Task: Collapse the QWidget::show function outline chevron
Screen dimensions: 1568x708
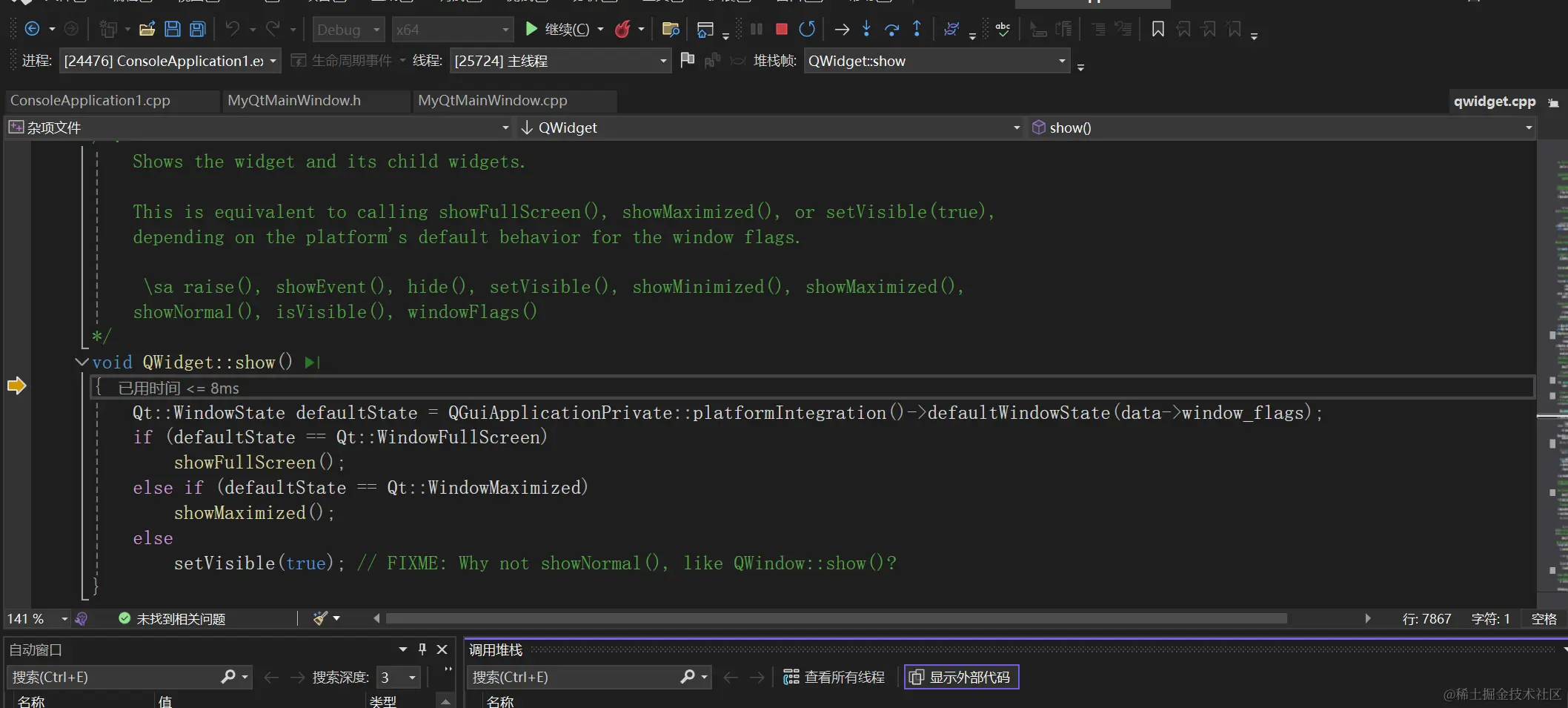Action: click(x=82, y=363)
